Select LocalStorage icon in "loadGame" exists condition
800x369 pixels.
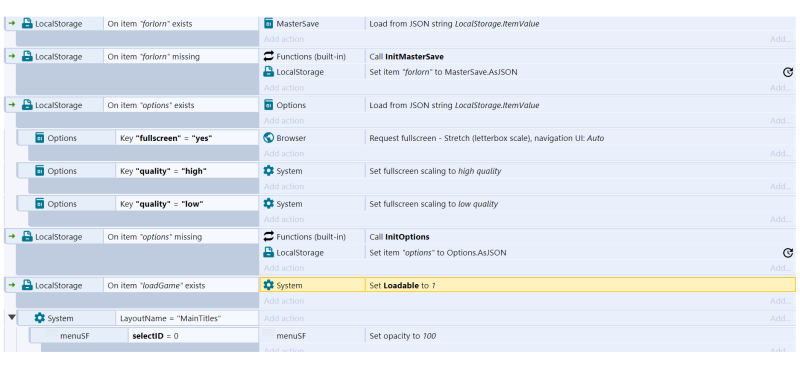(x=27, y=285)
